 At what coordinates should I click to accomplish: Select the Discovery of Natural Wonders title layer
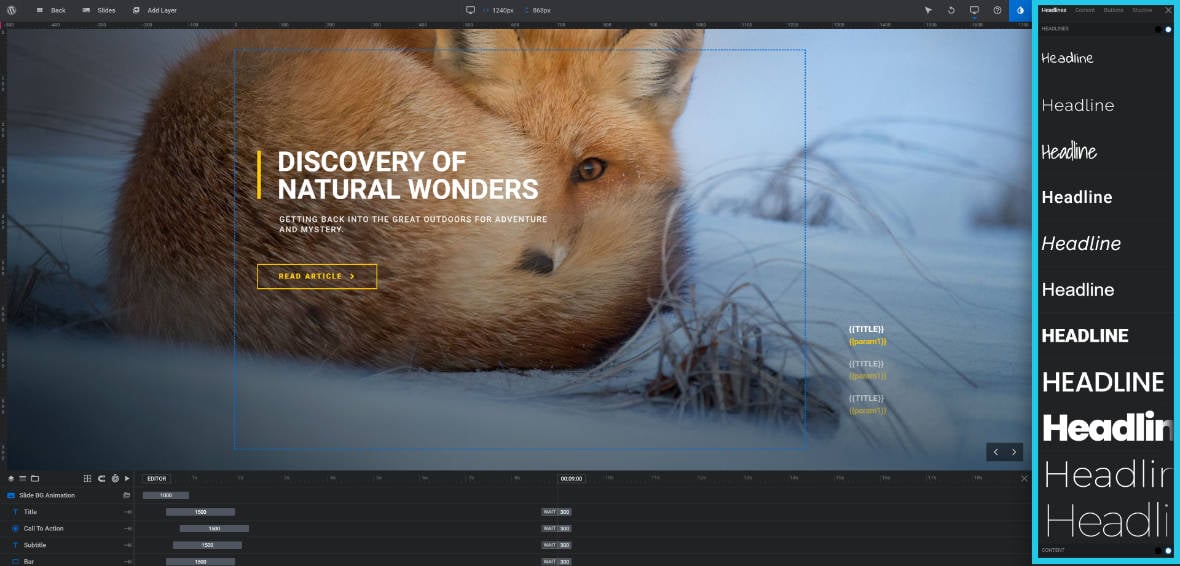[x=408, y=175]
